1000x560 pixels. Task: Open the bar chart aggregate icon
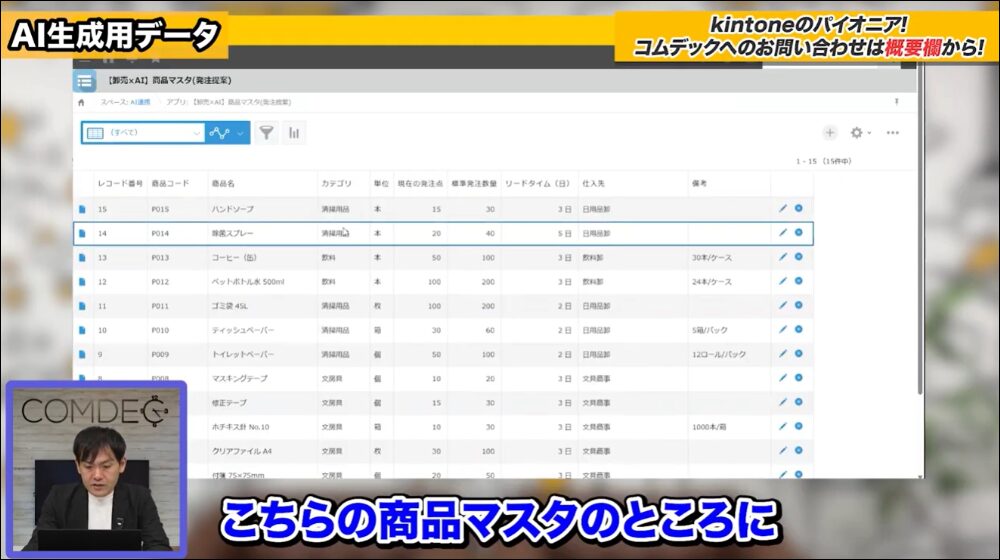(294, 132)
